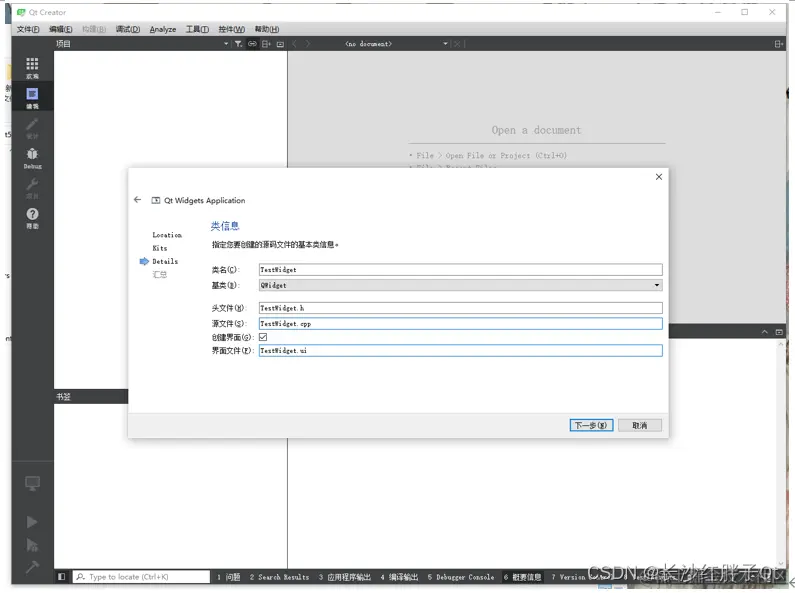Open the 概要信息 output tab

pos(522,577)
